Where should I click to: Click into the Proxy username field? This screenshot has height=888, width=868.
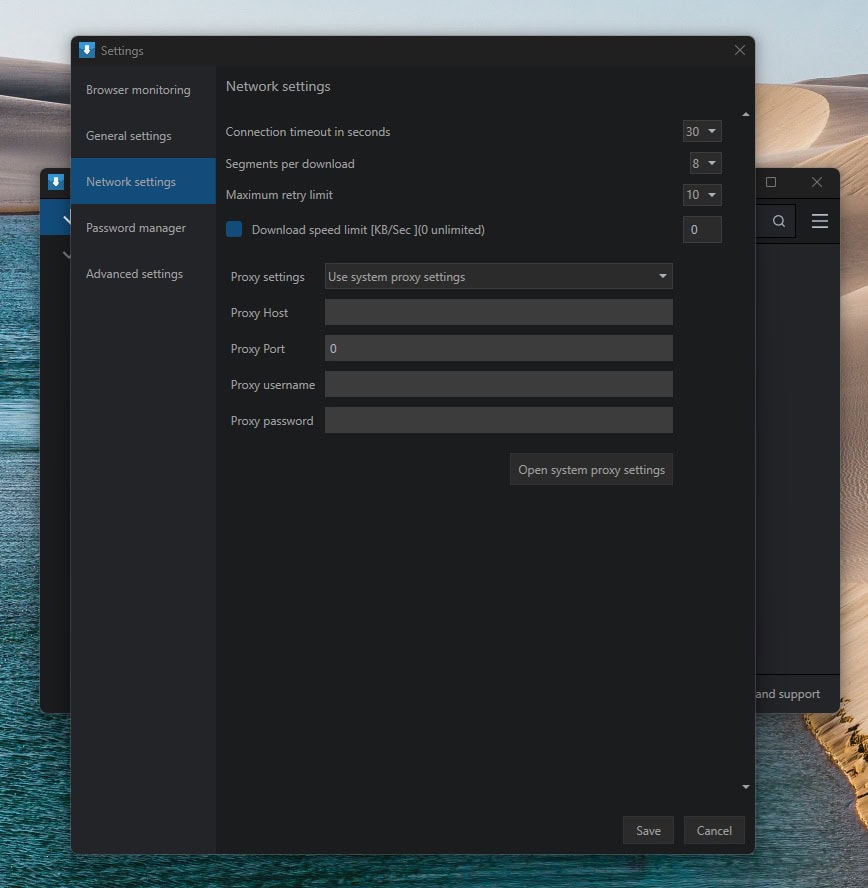click(x=498, y=384)
